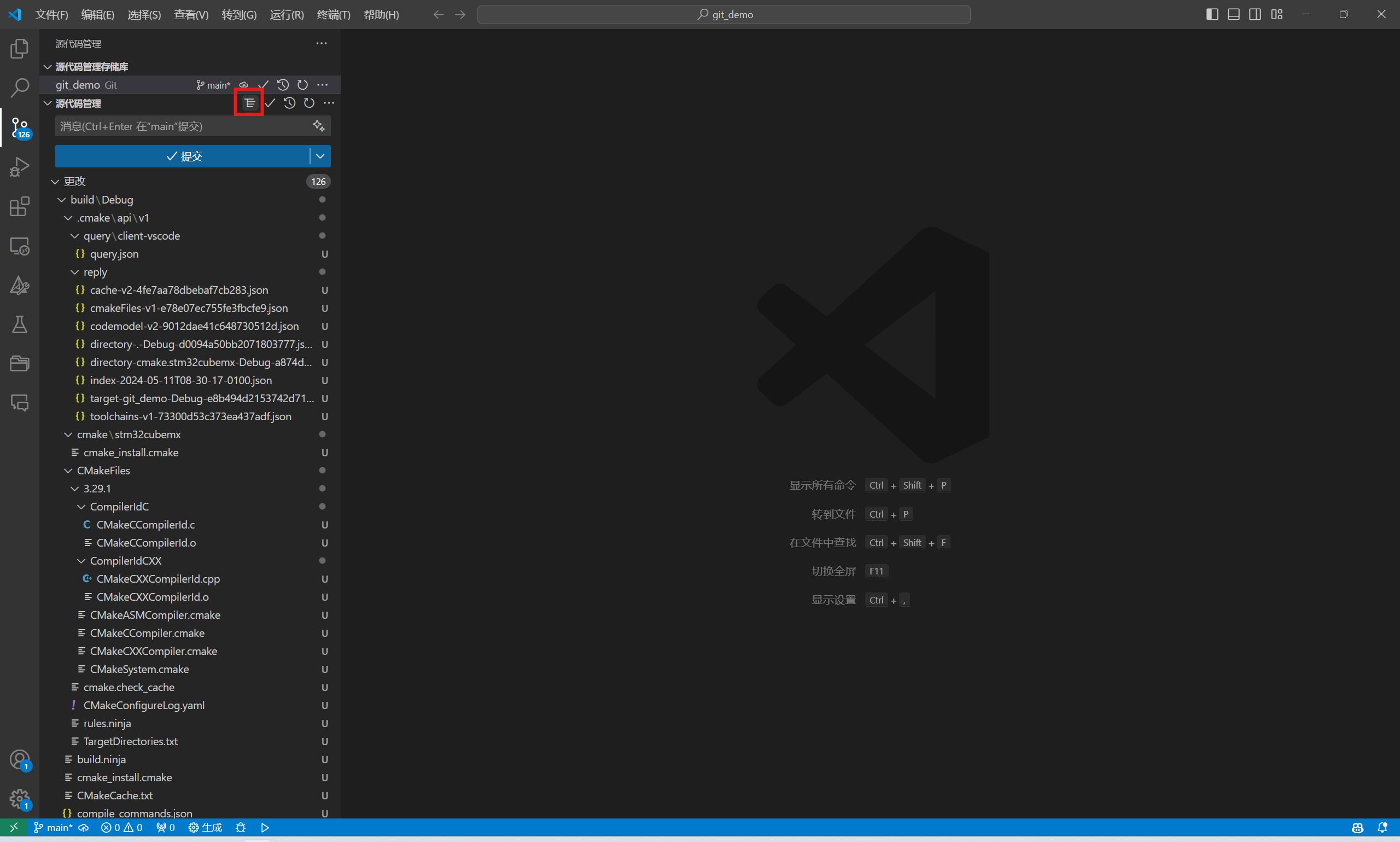Generate commit message with sparkle icon
The height and width of the screenshot is (842, 1400).
tap(319, 126)
